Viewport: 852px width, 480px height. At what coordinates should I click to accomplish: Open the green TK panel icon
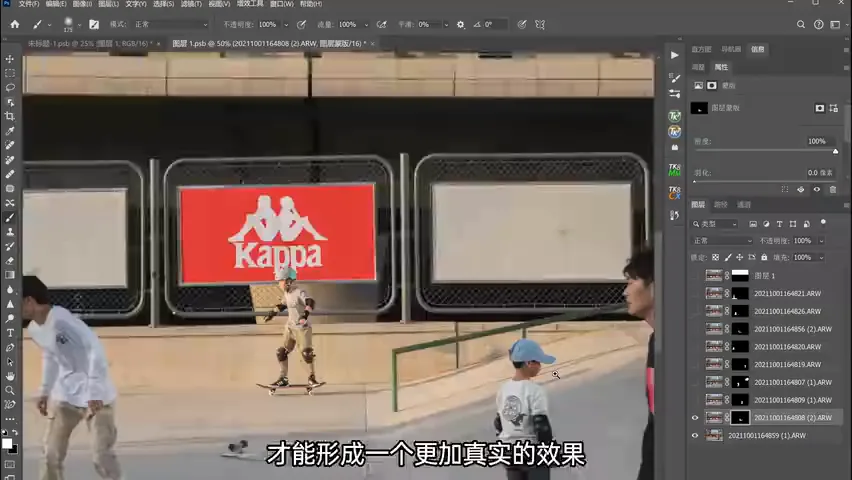(674, 116)
